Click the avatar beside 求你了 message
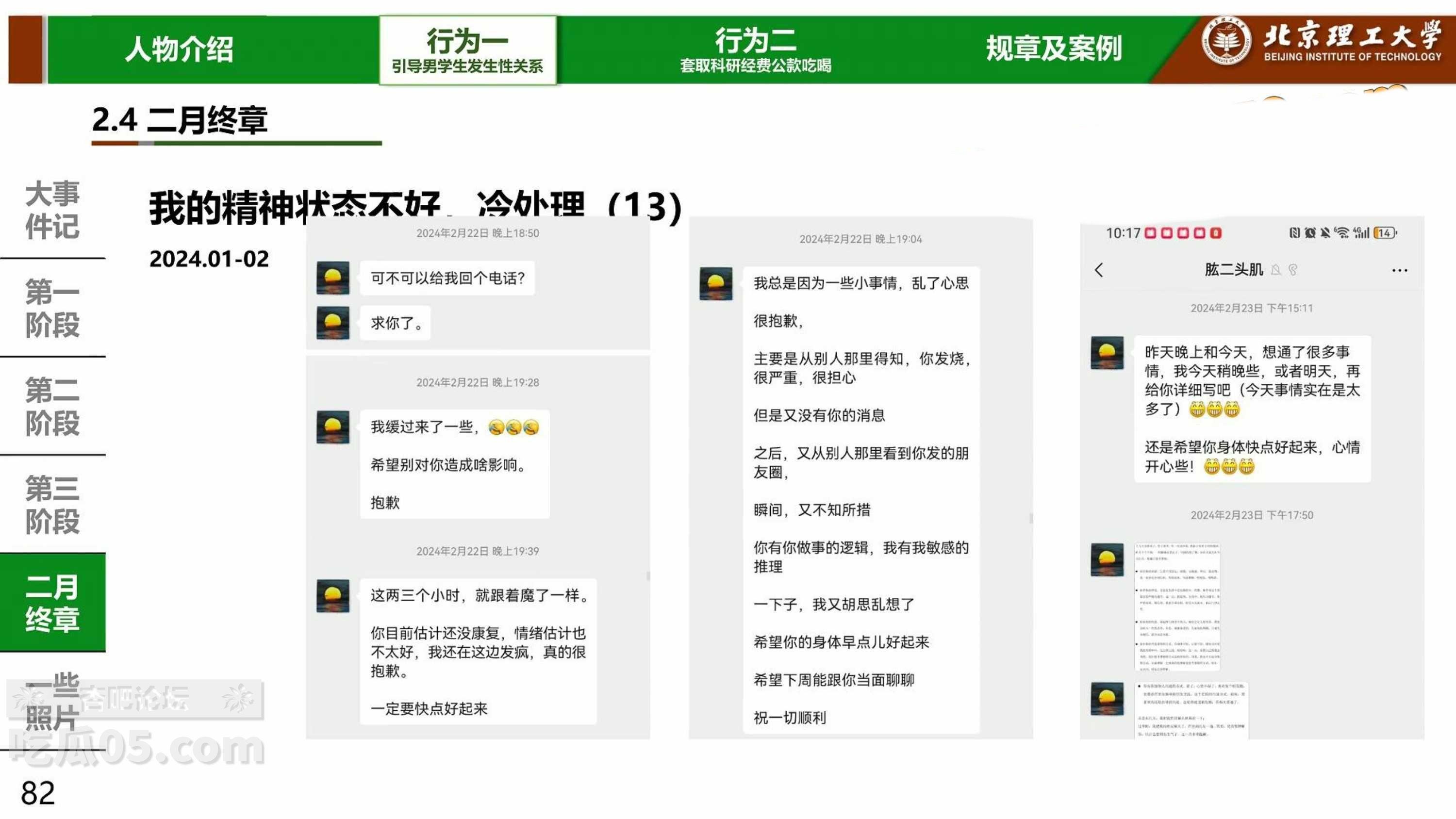Image resolution: width=1456 pixels, height=819 pixels. (333, 323)
